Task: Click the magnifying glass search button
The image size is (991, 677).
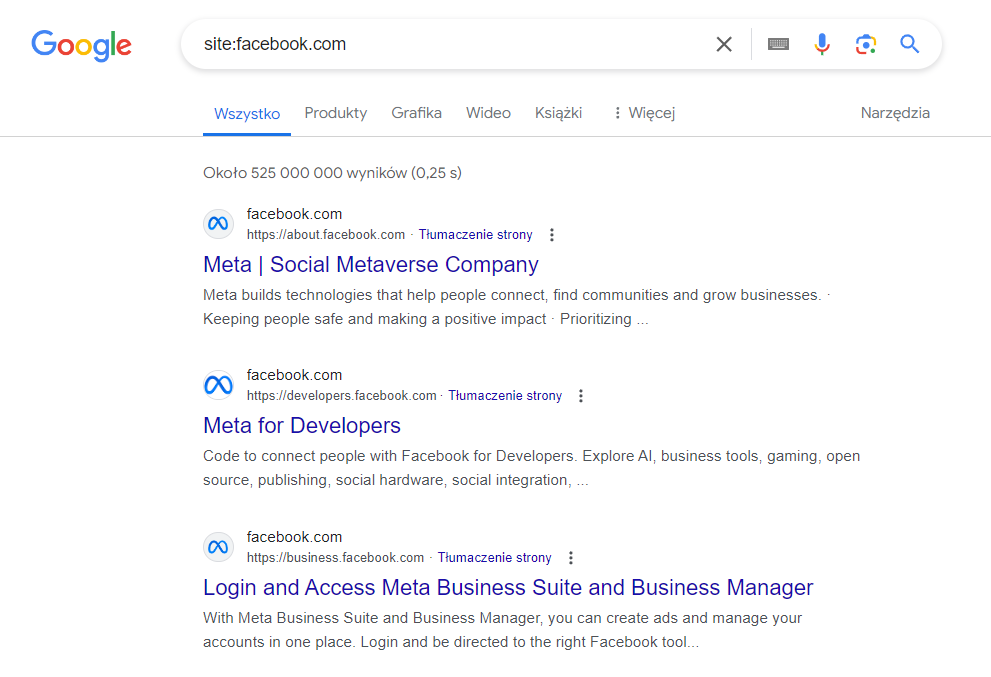Action: click(x=909, y=44)
